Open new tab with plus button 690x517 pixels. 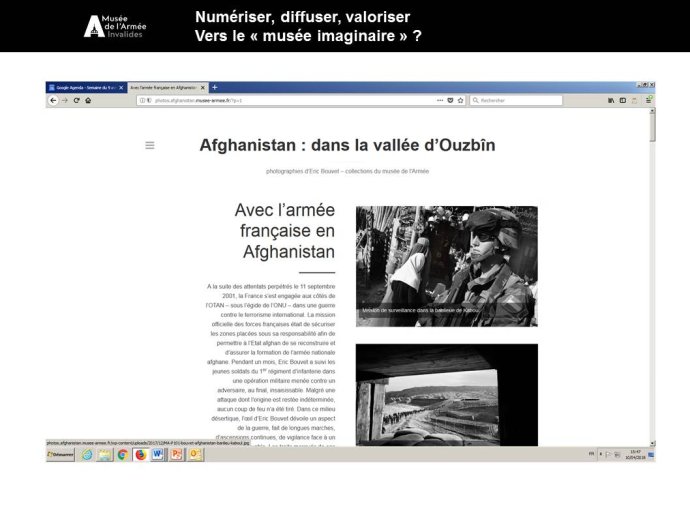coord(214,88)
